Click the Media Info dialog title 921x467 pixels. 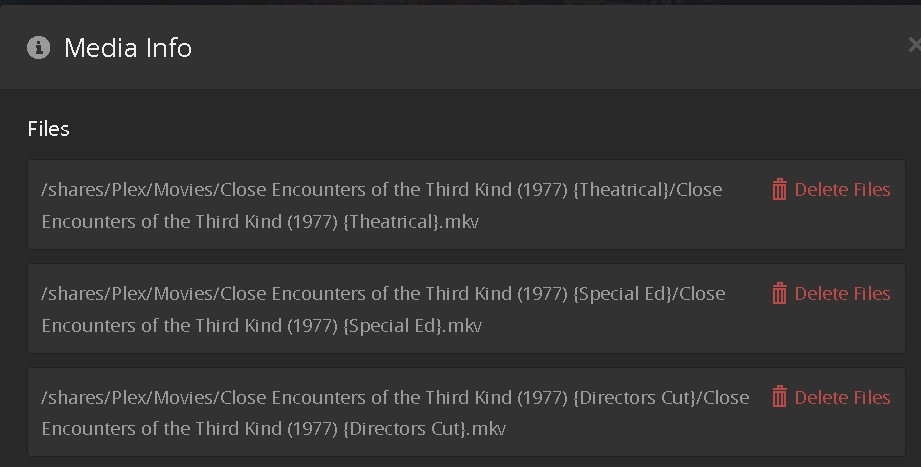(127, 48)
